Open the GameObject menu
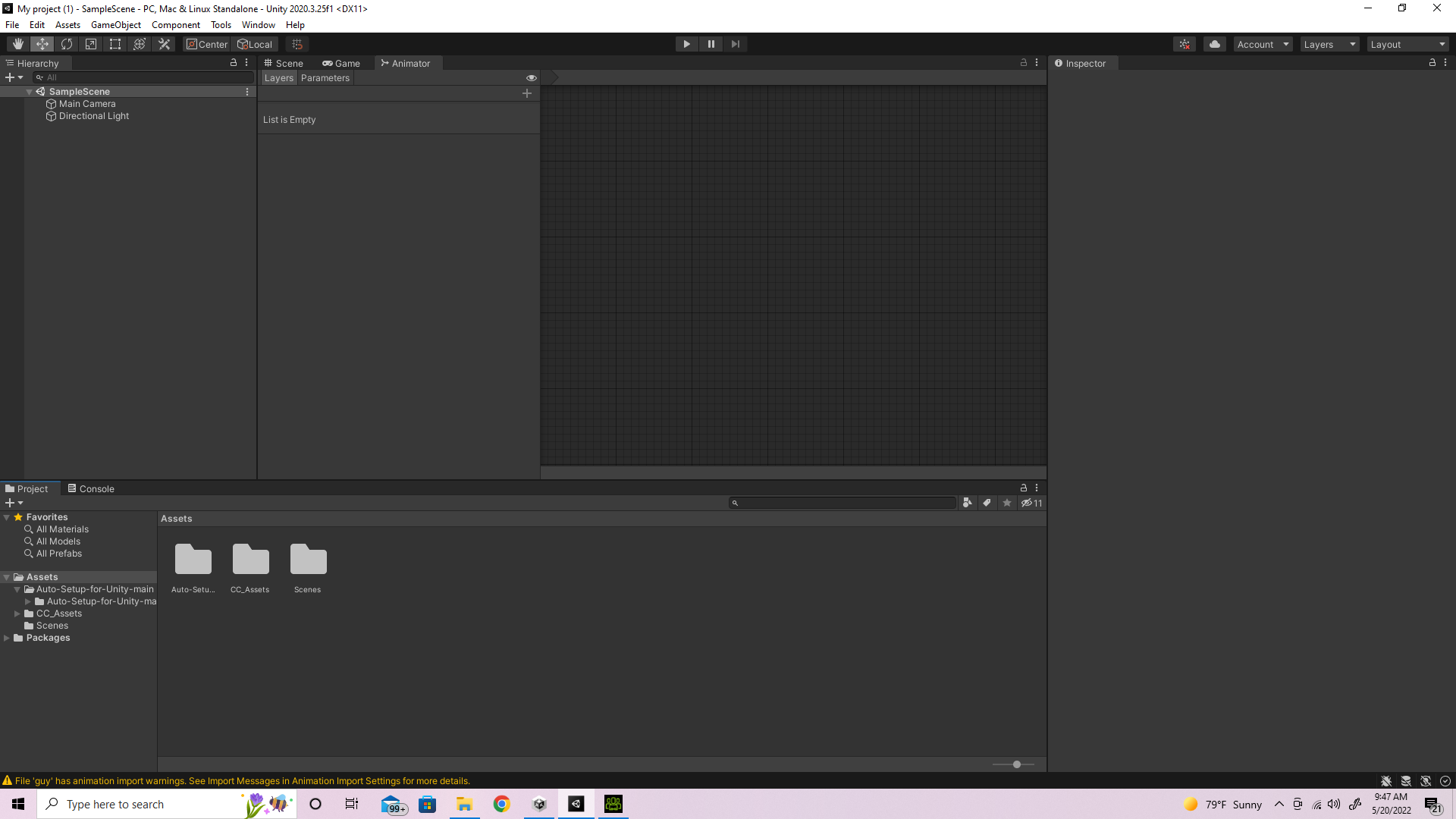1456x819 pixels. click(116, 25)
